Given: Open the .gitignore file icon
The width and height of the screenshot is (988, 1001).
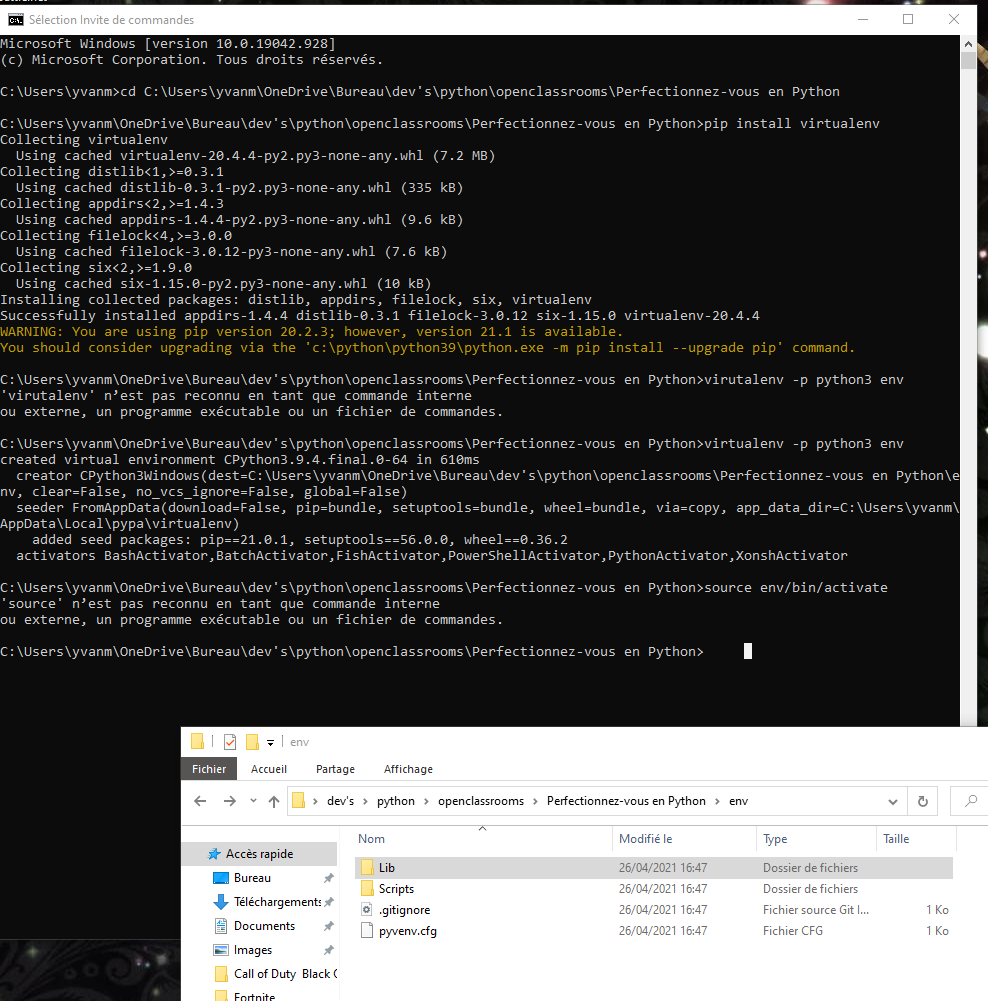Looking at the screenshot, I should point(366,910).
